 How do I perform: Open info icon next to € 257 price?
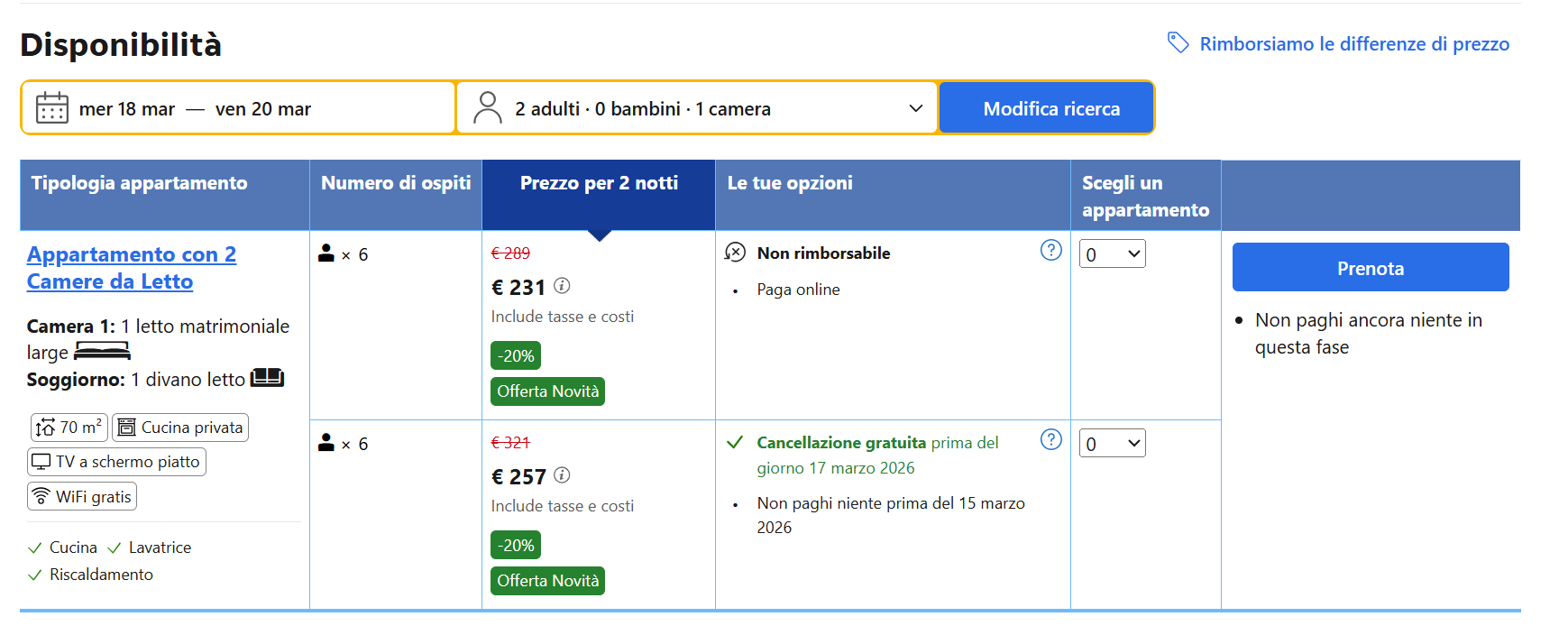click(562, 475)
